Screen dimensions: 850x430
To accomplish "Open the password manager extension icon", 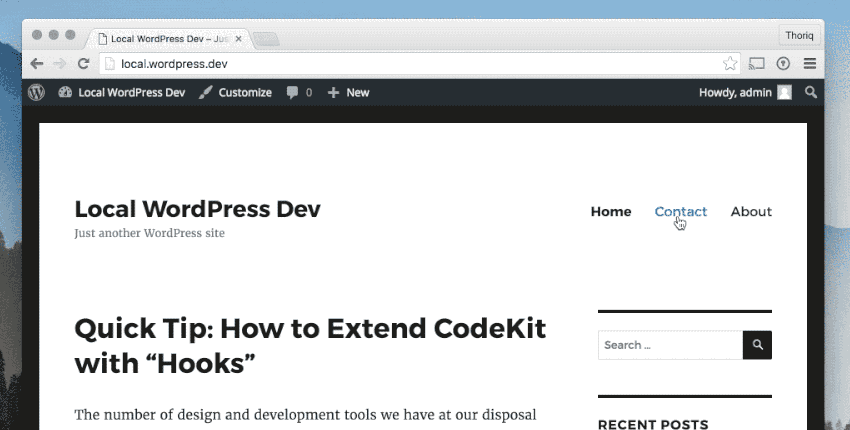I will pos(783,63).
